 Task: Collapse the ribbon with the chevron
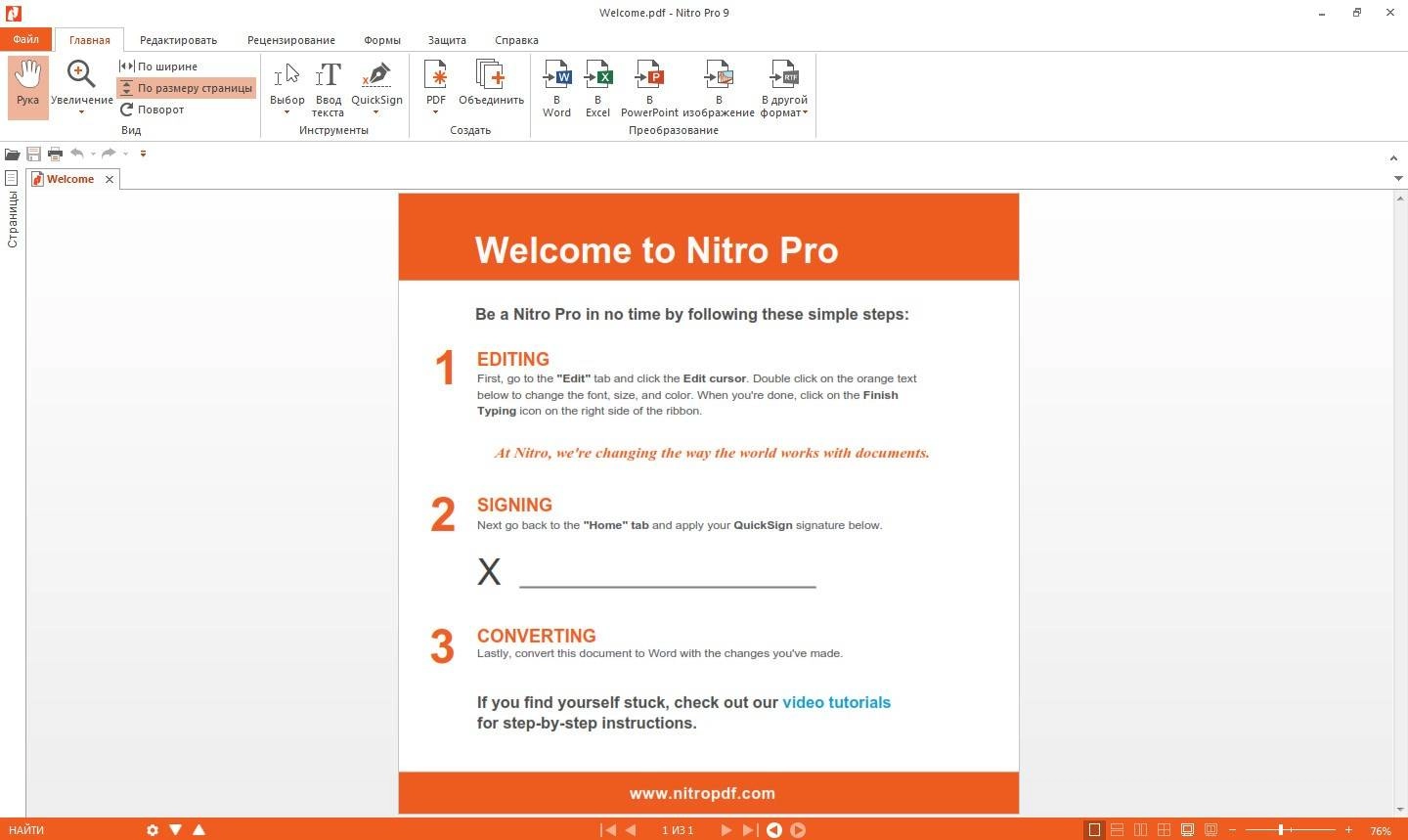pyautogui.click(x=1393, y=157)
